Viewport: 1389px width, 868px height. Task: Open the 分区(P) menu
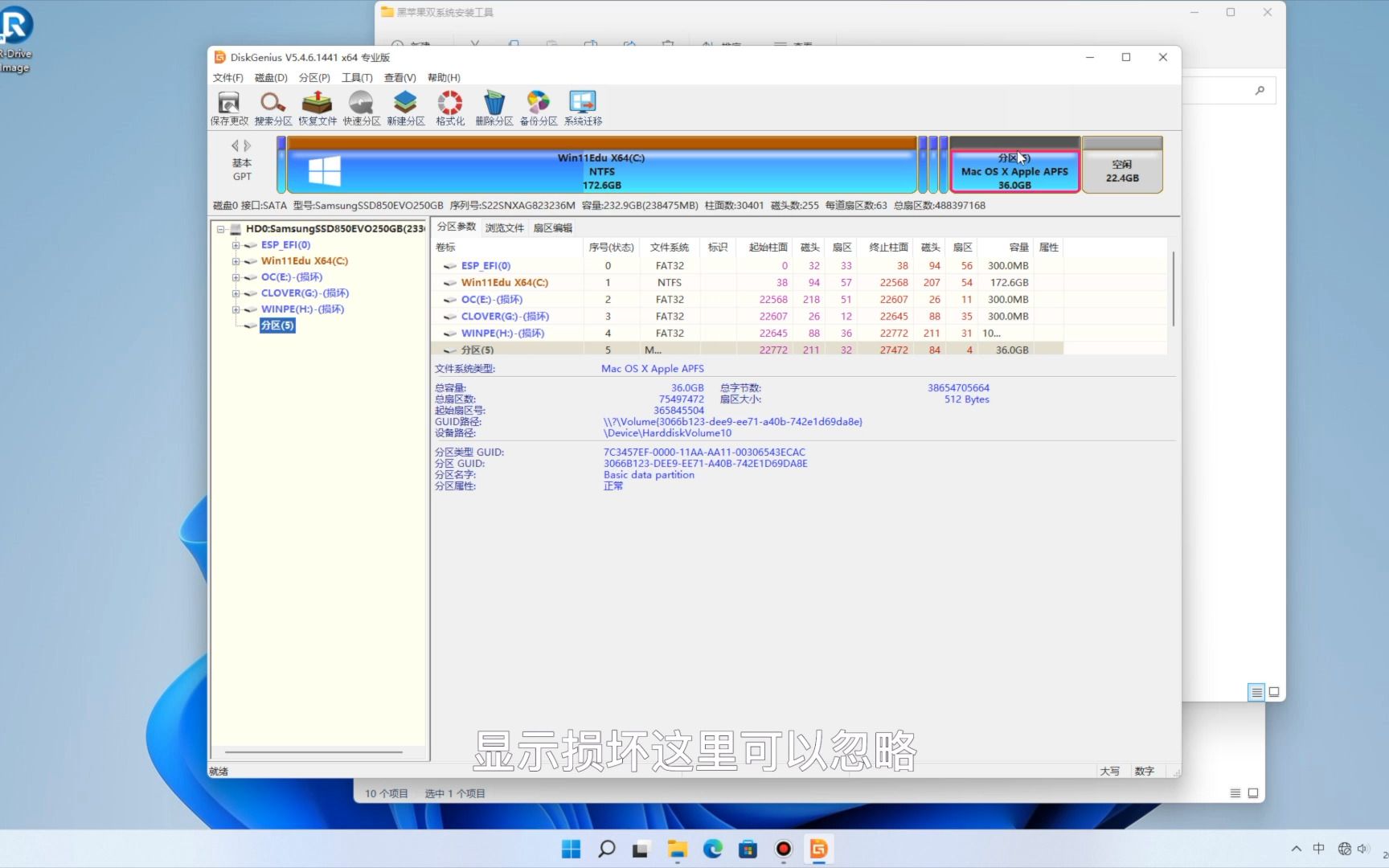click(x=314, y=78)
